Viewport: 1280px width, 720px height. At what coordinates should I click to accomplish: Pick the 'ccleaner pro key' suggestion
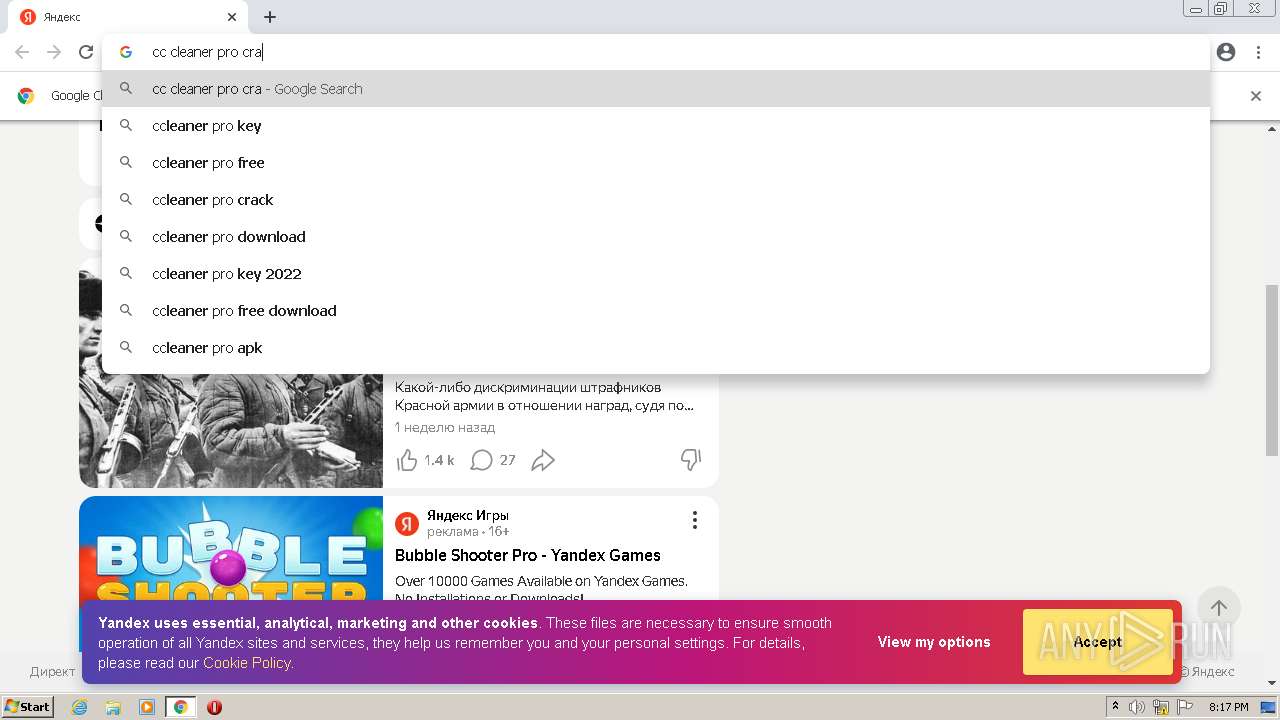(x=656, y=126)
